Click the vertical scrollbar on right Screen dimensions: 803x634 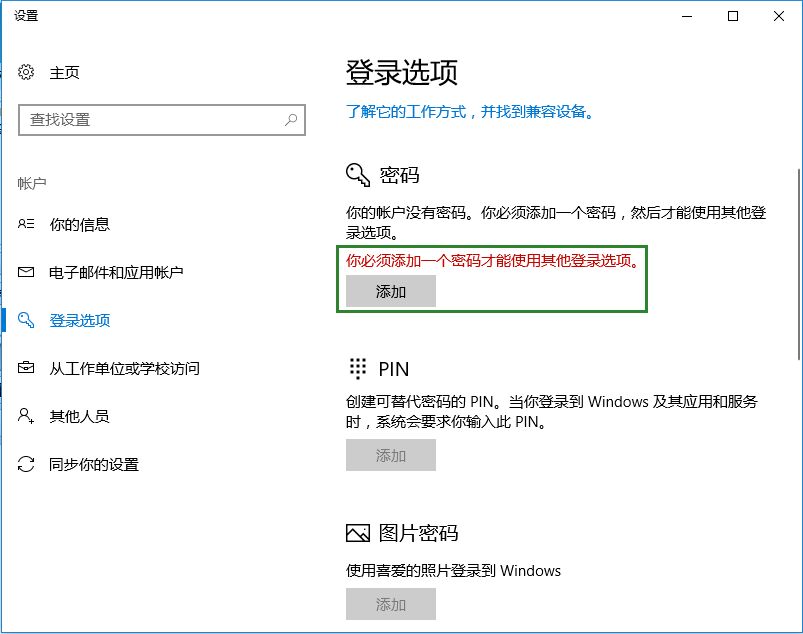(799, 264)
